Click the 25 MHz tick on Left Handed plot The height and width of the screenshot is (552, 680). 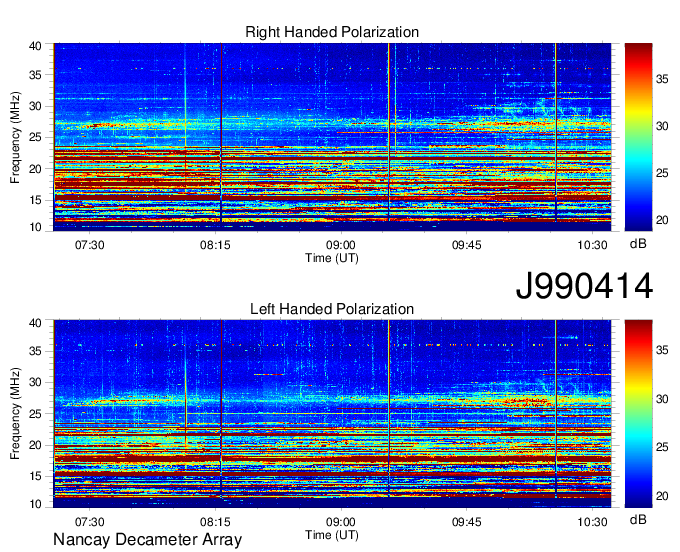pos(35,414)
